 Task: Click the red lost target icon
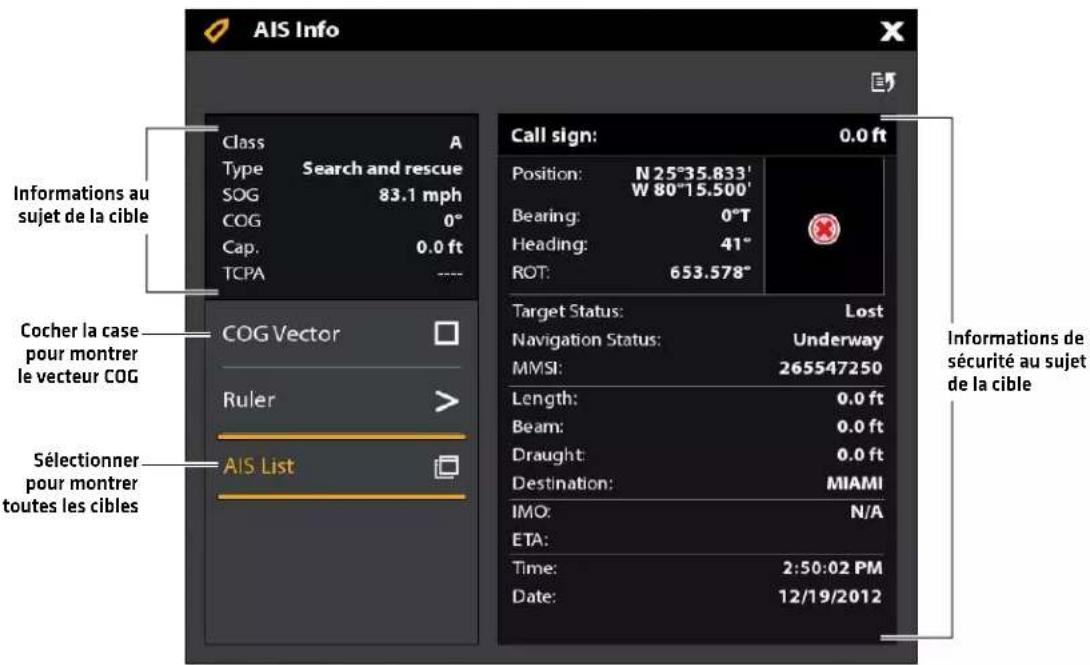[824, 229]
